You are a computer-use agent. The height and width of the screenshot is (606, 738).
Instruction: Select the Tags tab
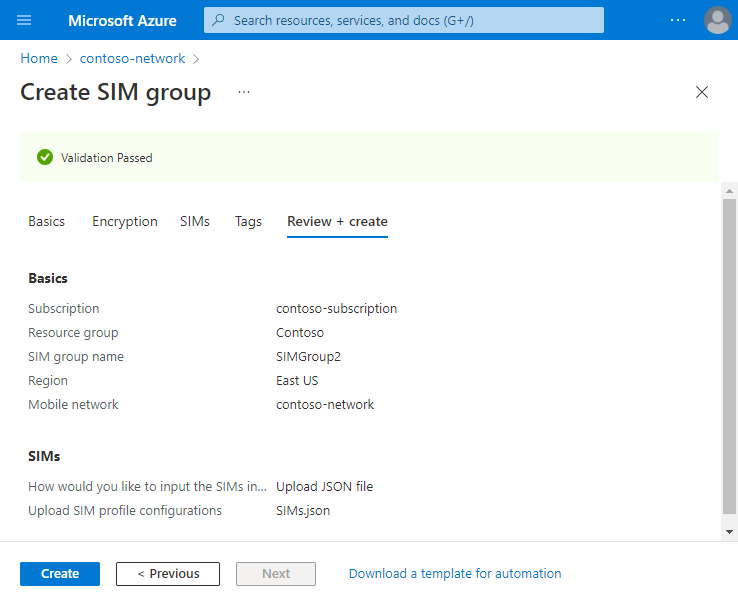(248, 222)
